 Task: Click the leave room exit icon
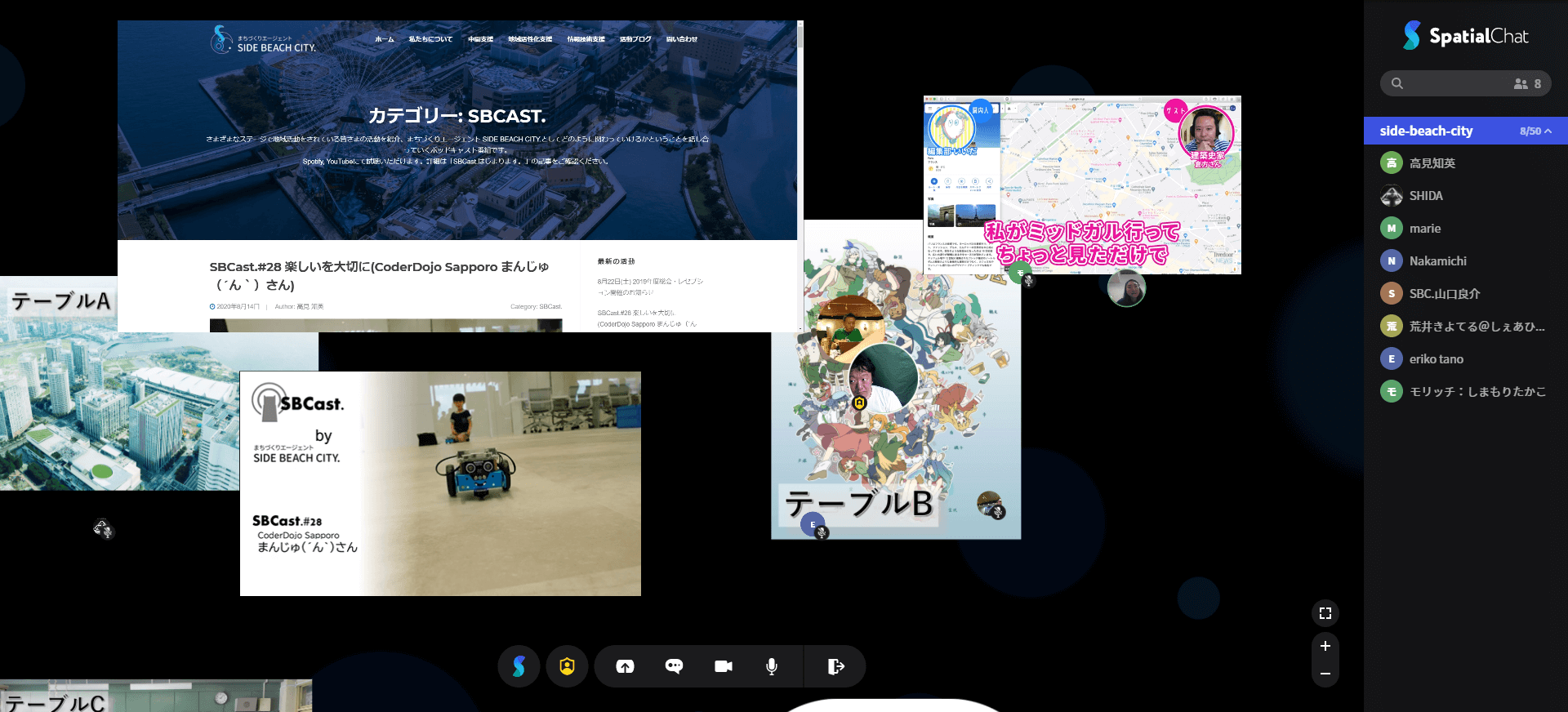pos(835,666)
